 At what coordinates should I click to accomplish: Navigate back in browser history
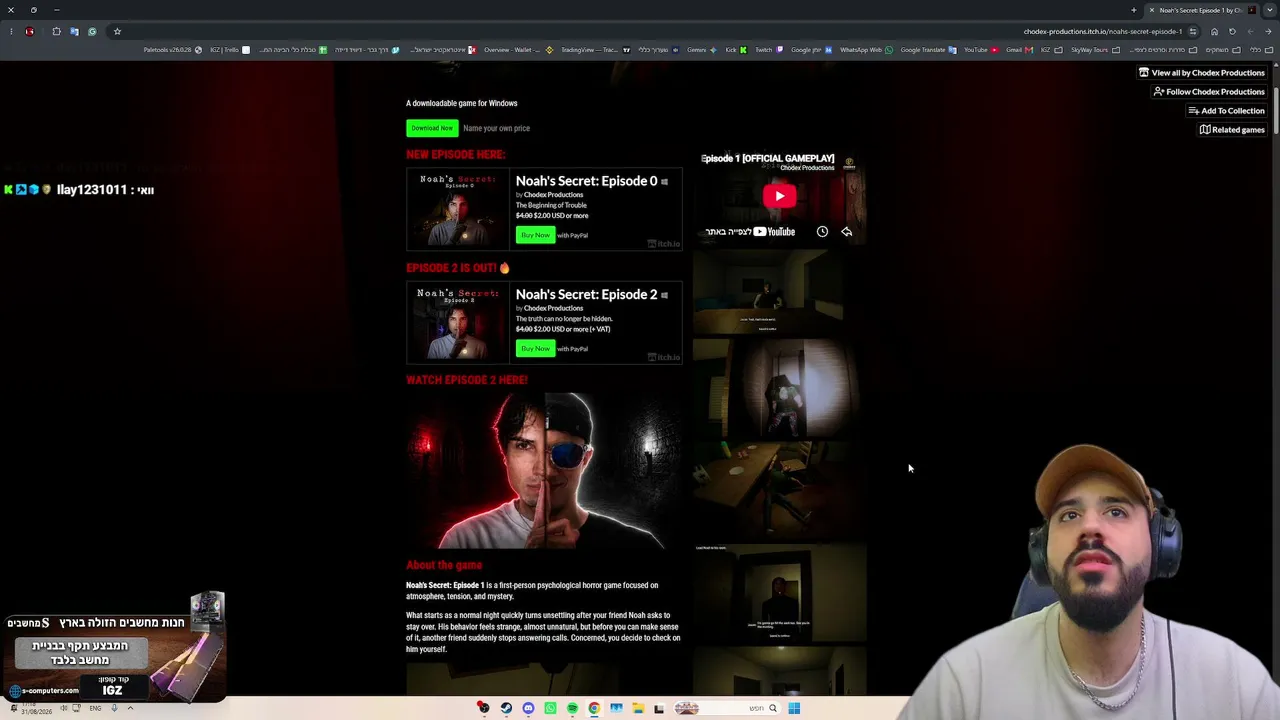tap(1268, 31)
